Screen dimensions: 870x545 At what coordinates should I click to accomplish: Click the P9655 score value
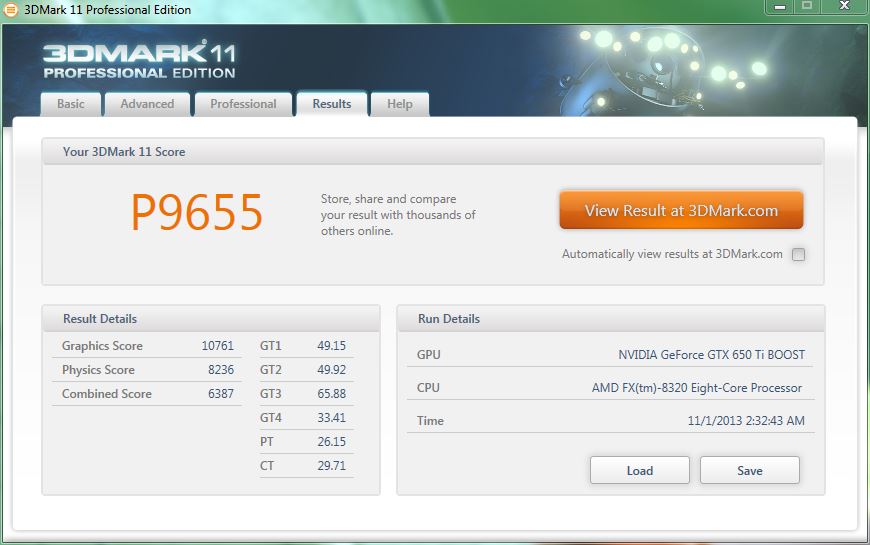pos(196,212)
